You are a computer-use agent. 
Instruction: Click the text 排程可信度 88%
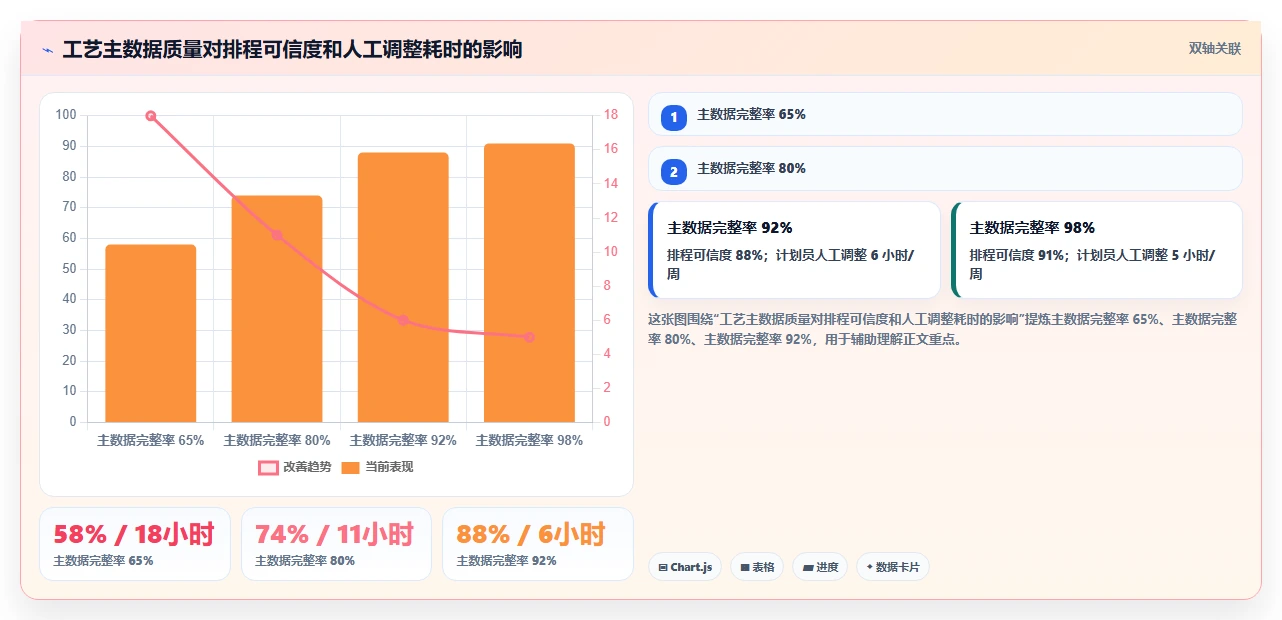pyautogui.click(x=715, y=255)
